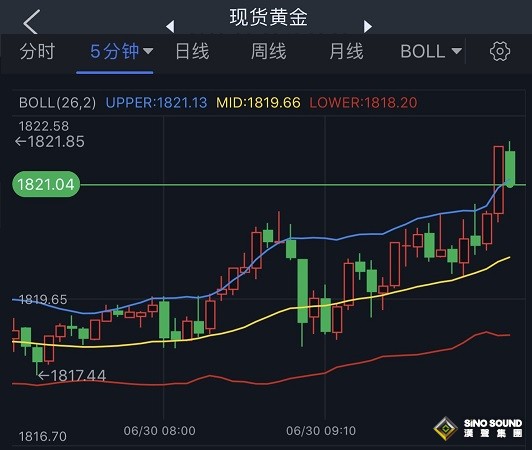Viewport: 532px width, 450px height.
Task: Select the latest green candlestick
Action: point(510,164)
